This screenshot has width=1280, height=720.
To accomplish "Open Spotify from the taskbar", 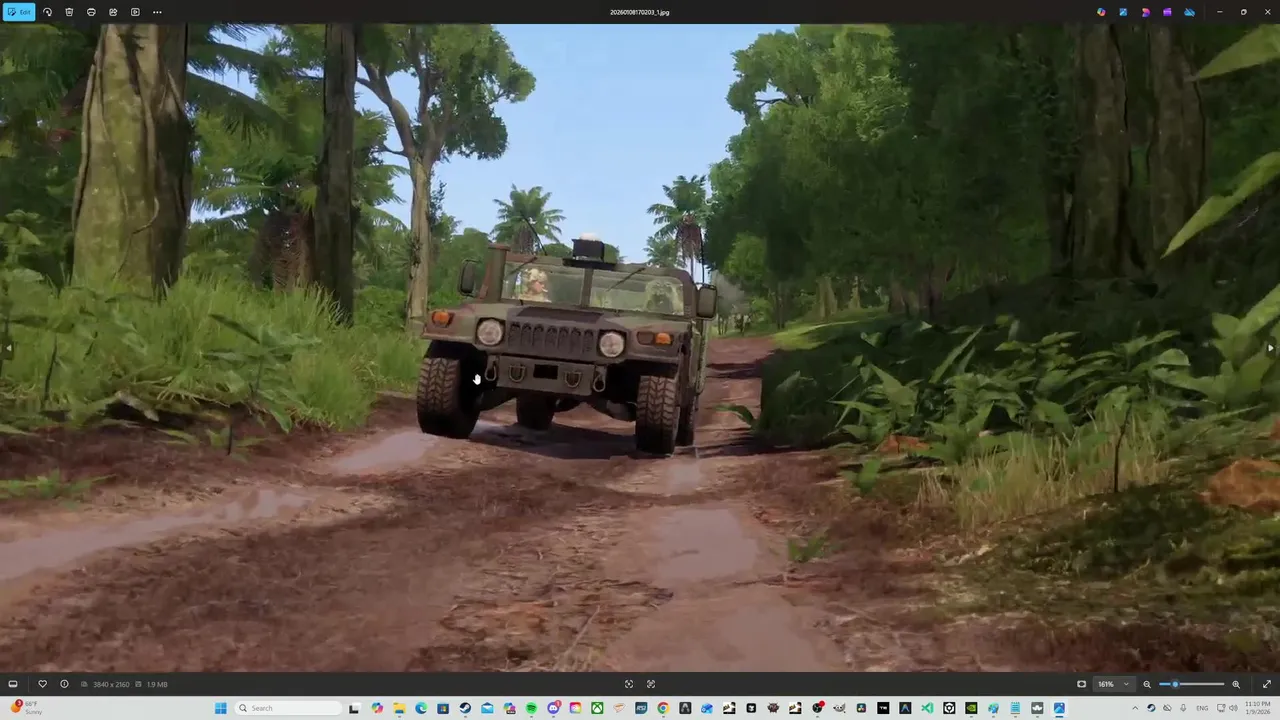I will [531, 708].
